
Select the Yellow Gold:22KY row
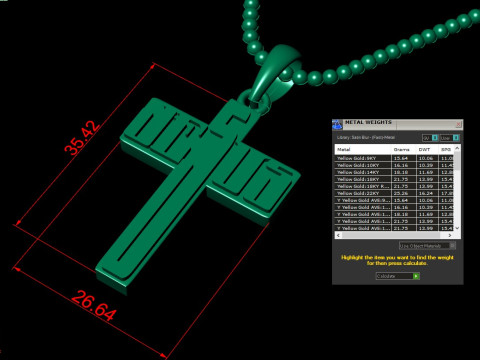click(395, 193)
